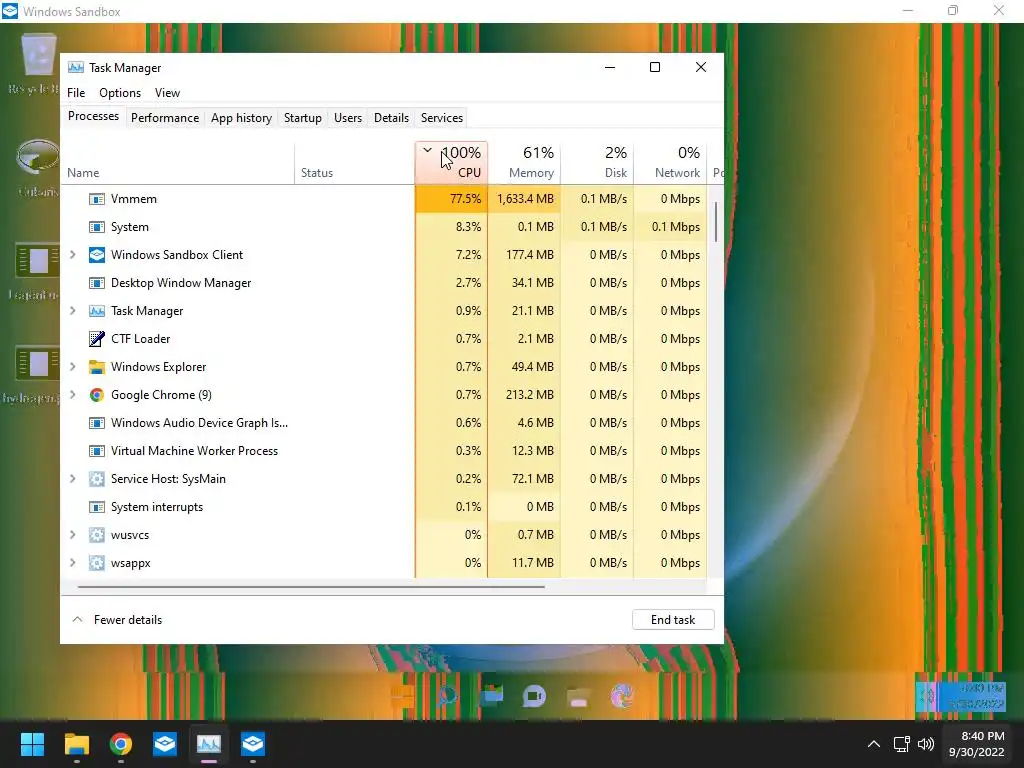
Task: Expand the Service Host: SysMain group
Action: [72, 479]
